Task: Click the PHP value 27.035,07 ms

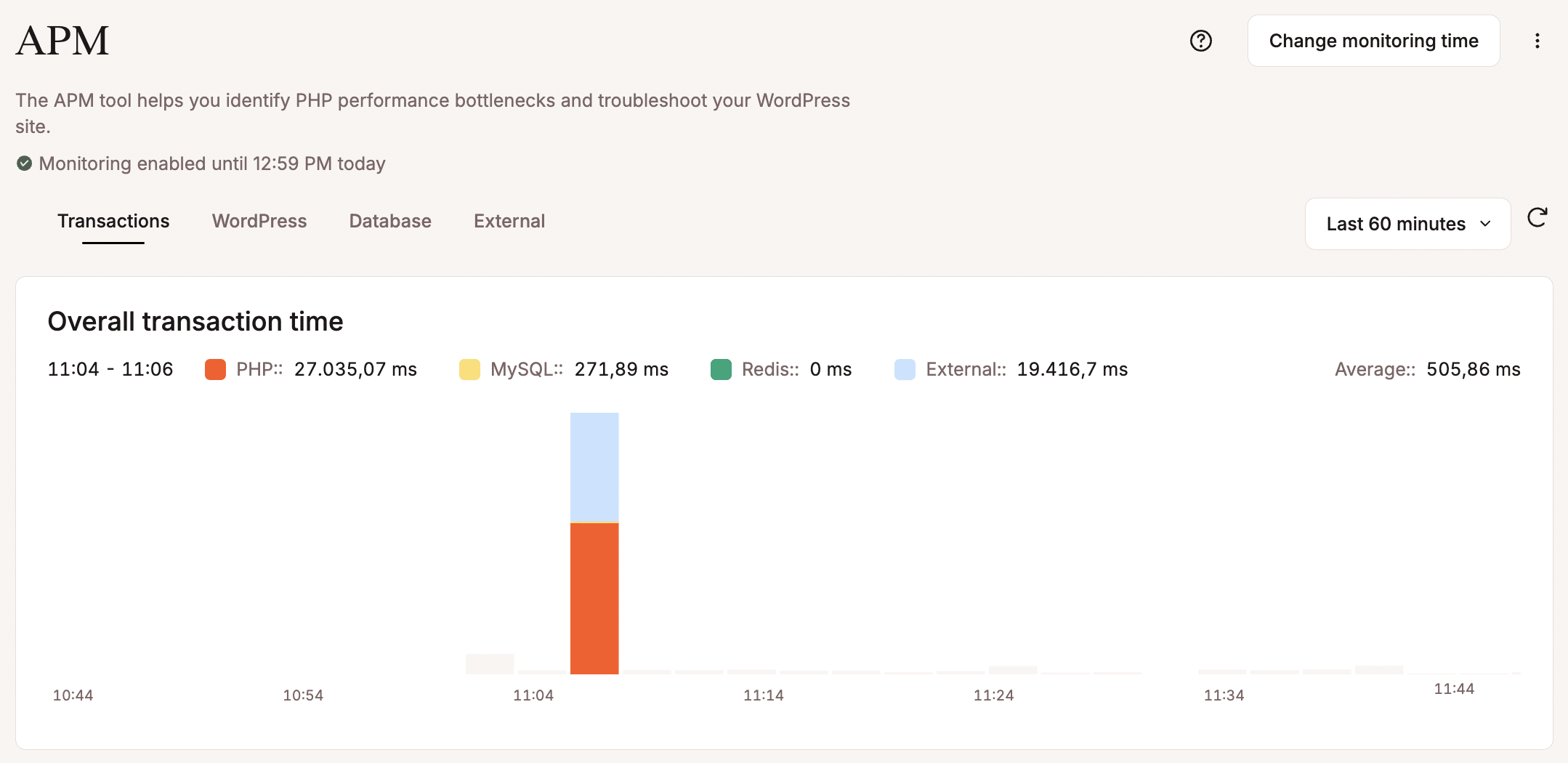Action: (355, 369)
